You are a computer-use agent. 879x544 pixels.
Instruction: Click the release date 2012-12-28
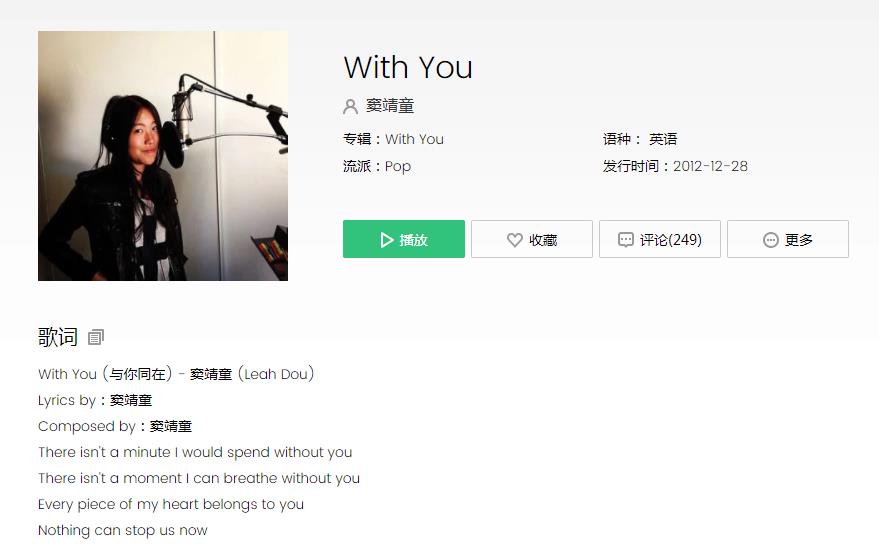coord(710,166)
